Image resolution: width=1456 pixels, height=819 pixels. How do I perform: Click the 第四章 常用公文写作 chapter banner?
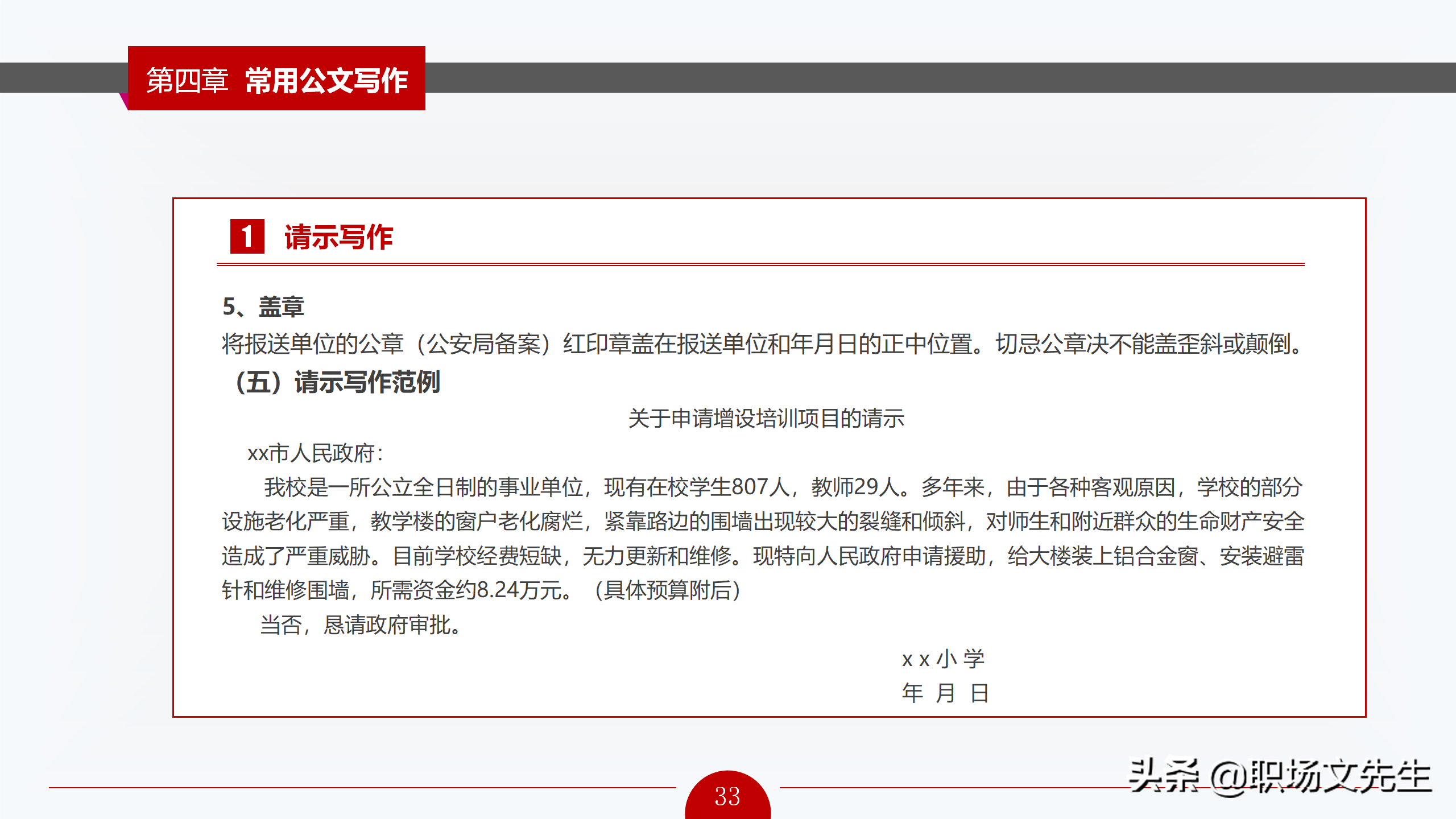pos(276,79)
